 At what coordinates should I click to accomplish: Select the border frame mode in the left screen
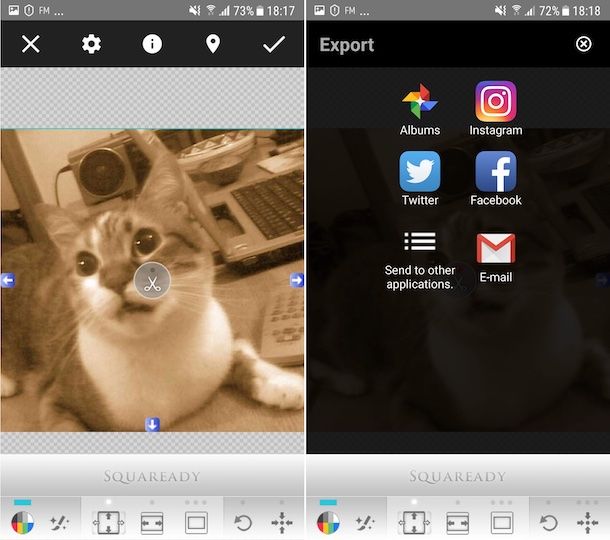(x=196, y=522)
